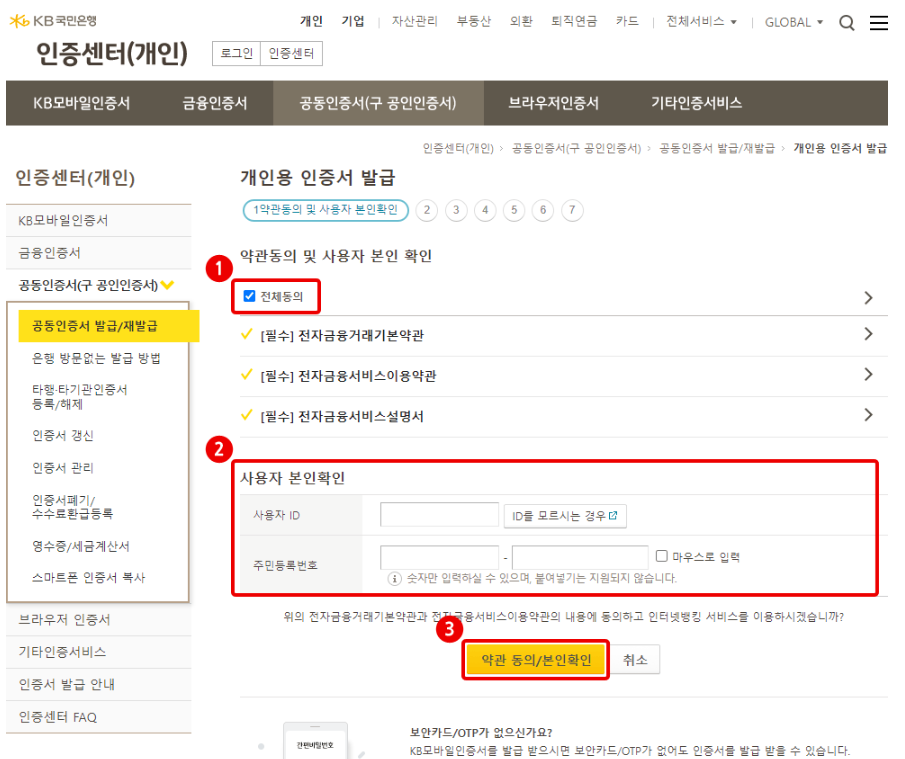
Task: Click the external link icon in ID를 모르시는 경우
Action: pyautogui.click(x=613, y=515)
